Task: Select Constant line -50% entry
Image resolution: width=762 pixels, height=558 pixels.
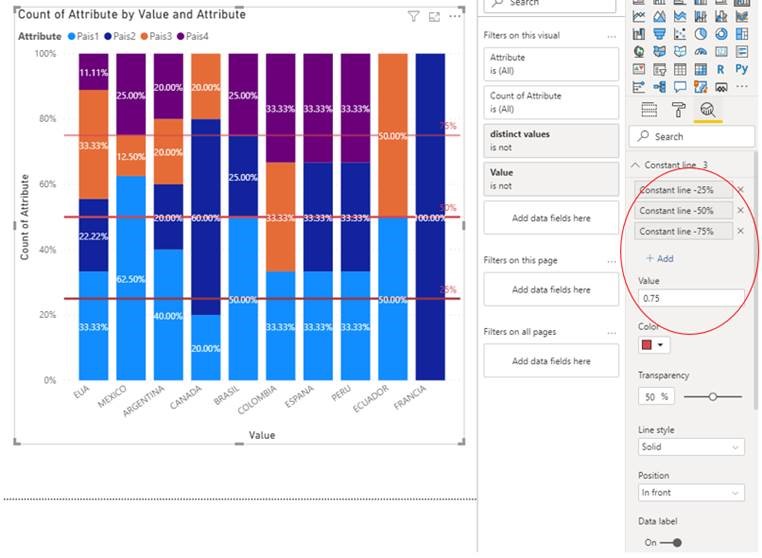Action: pyautogui.click(x=684, y=211)
